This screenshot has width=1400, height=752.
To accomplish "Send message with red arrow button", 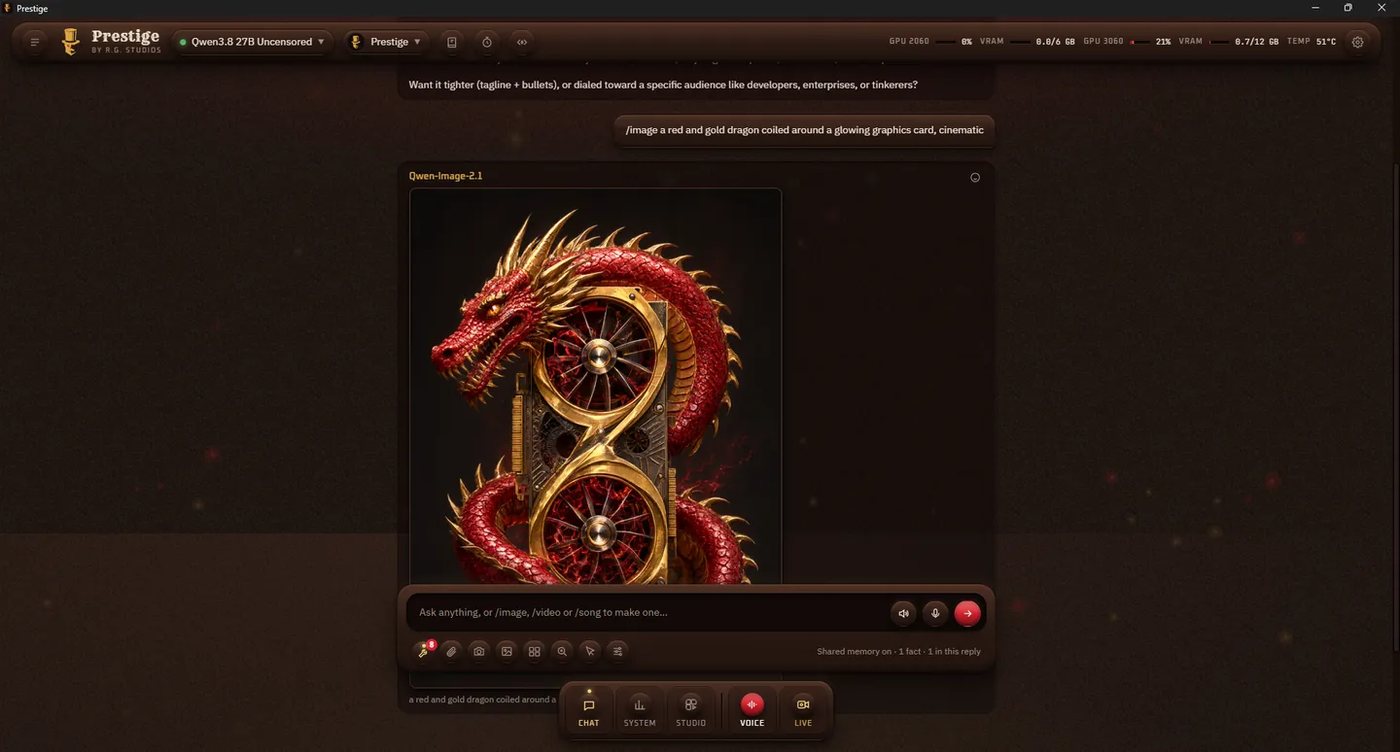I will 967,613.
